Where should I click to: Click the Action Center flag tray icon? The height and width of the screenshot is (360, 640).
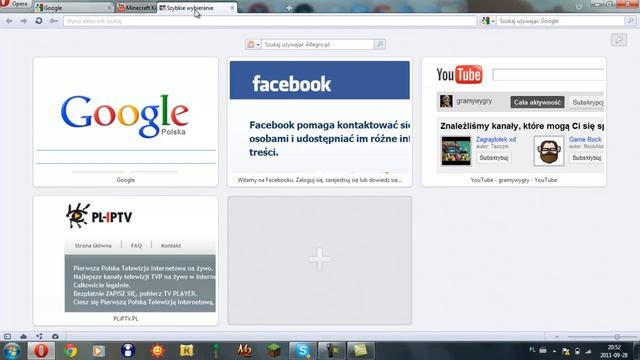566,351
